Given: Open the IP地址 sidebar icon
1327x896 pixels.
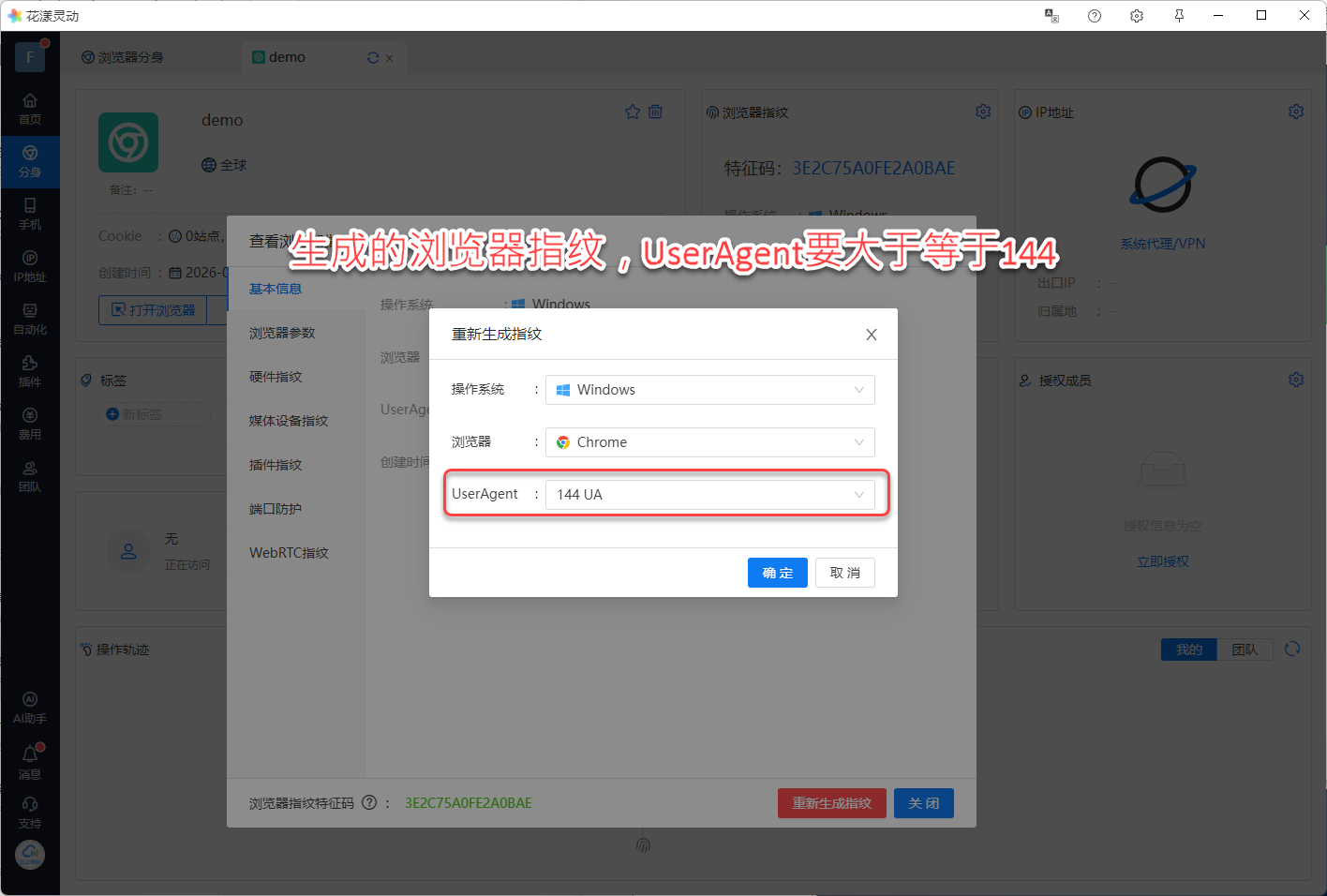Looking at the screenshot, I should [x=30, y=265].
